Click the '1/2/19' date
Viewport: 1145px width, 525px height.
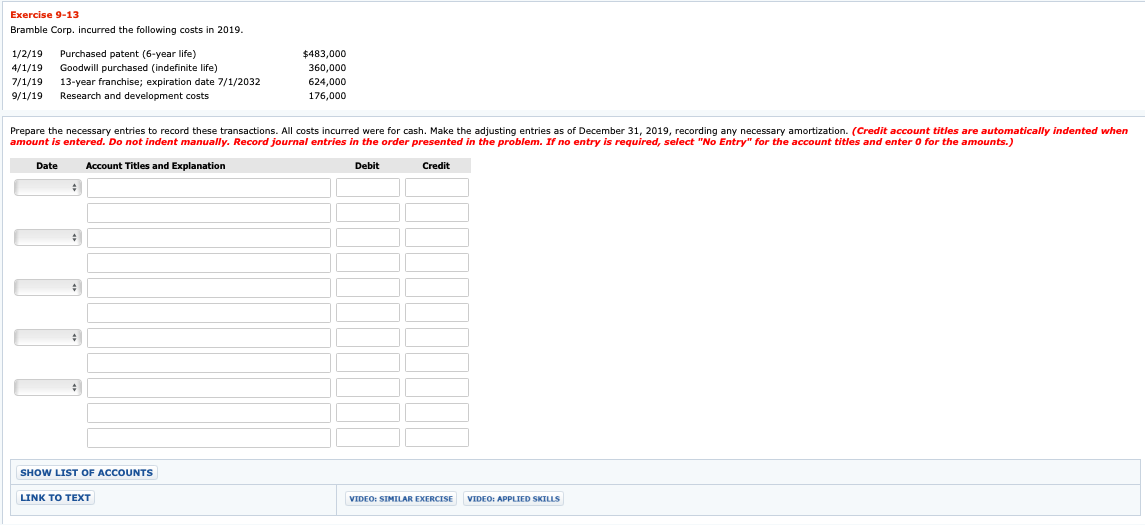28,53
